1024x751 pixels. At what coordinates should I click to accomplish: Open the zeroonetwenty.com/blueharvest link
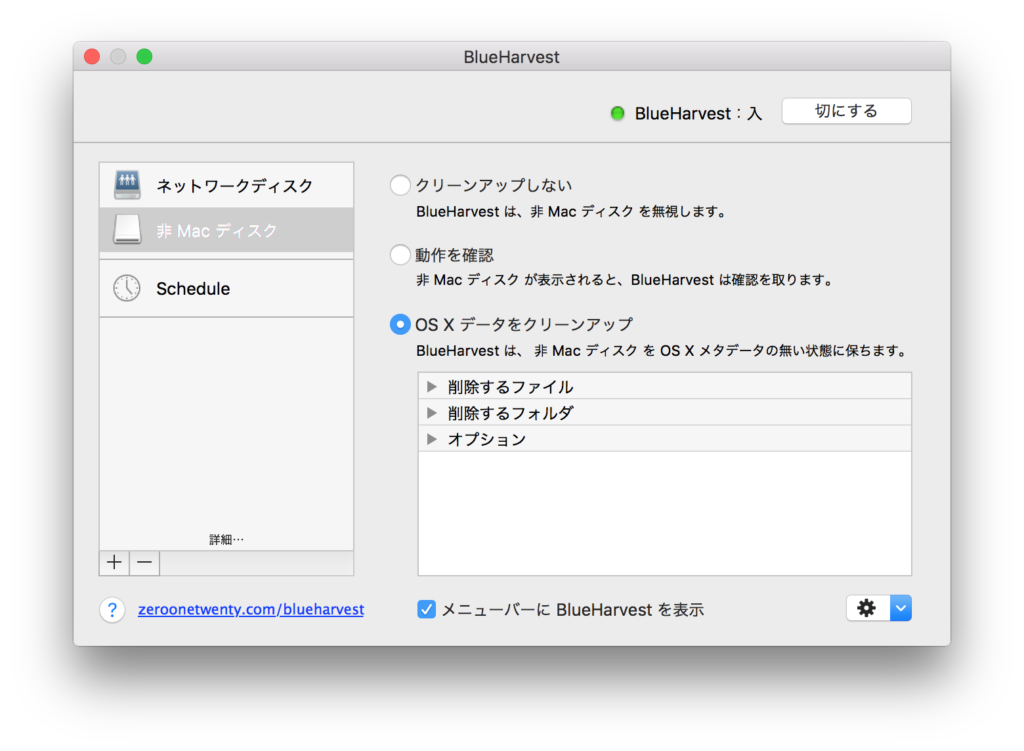pos(251,609)
